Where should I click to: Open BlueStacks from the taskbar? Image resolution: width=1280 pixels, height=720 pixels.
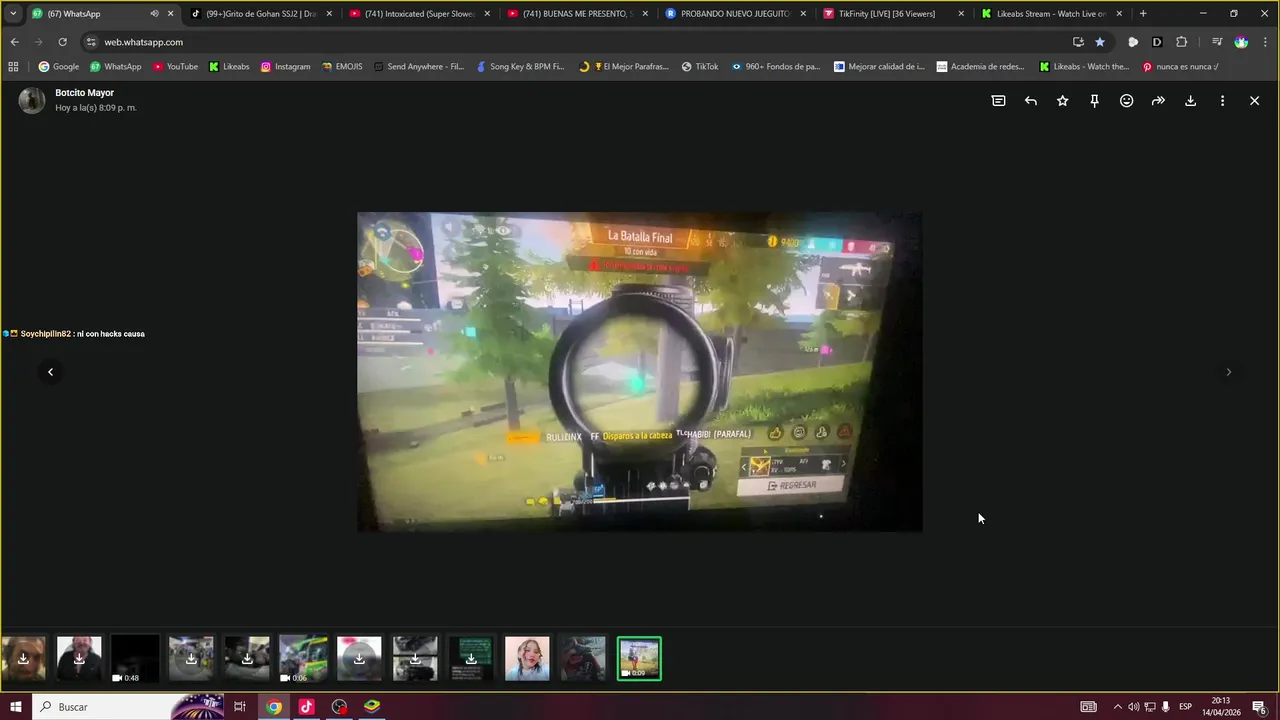[372, 707]
